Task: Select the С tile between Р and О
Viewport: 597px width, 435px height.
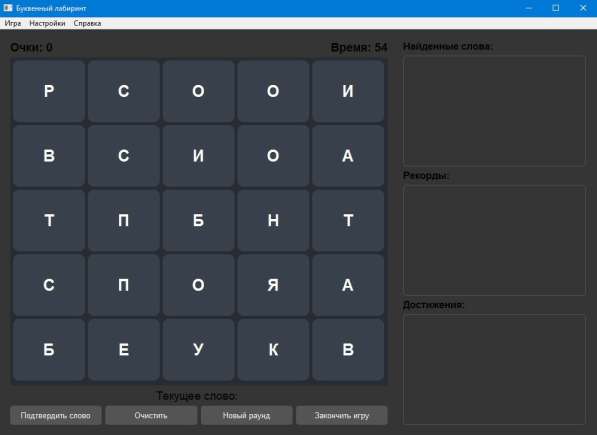Action: click(x=124, y=91)
